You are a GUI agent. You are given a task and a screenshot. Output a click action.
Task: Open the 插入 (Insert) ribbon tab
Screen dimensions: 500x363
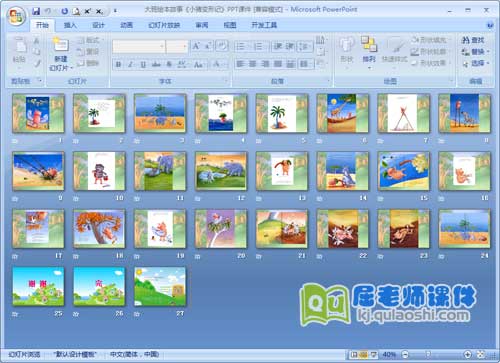[x=70, y=25]
